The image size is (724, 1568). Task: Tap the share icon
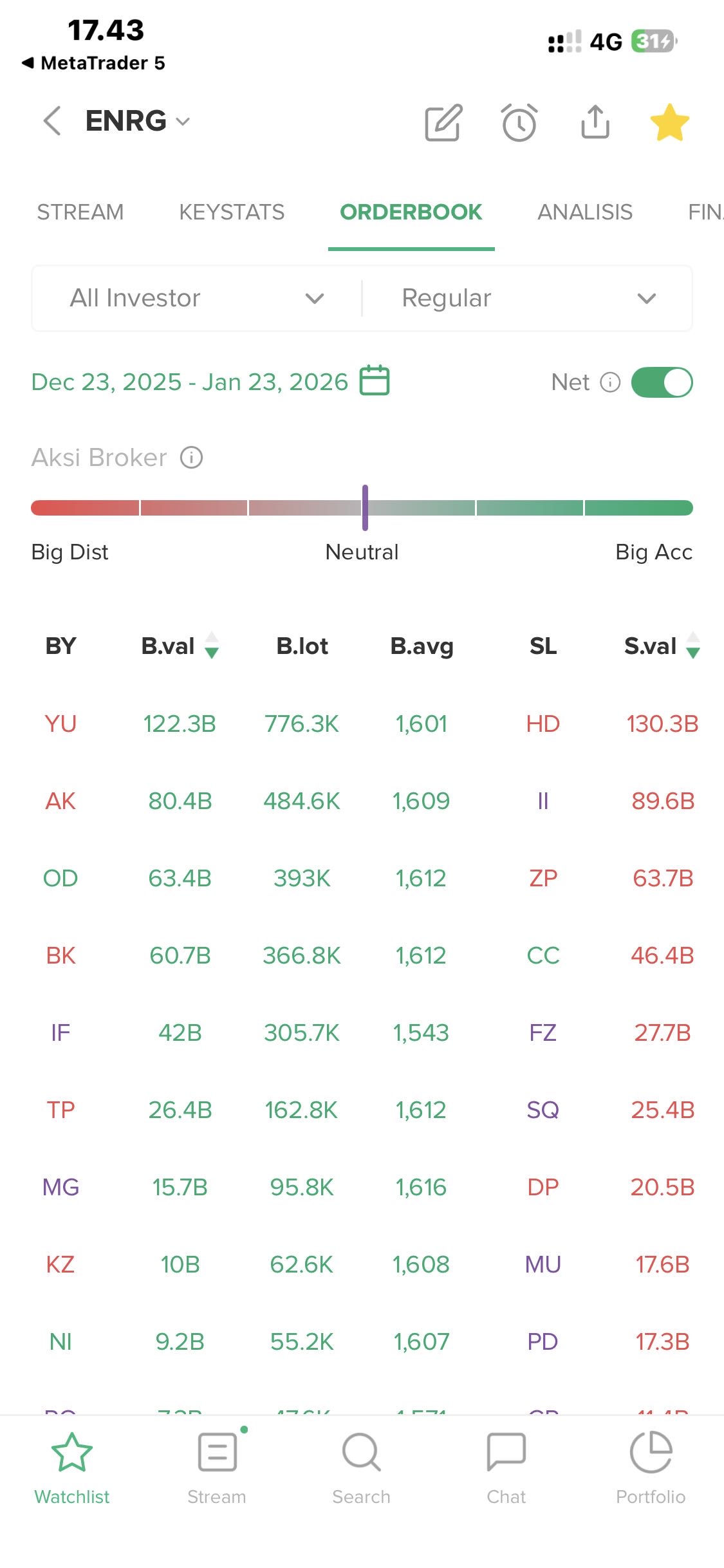click(595, 122)
